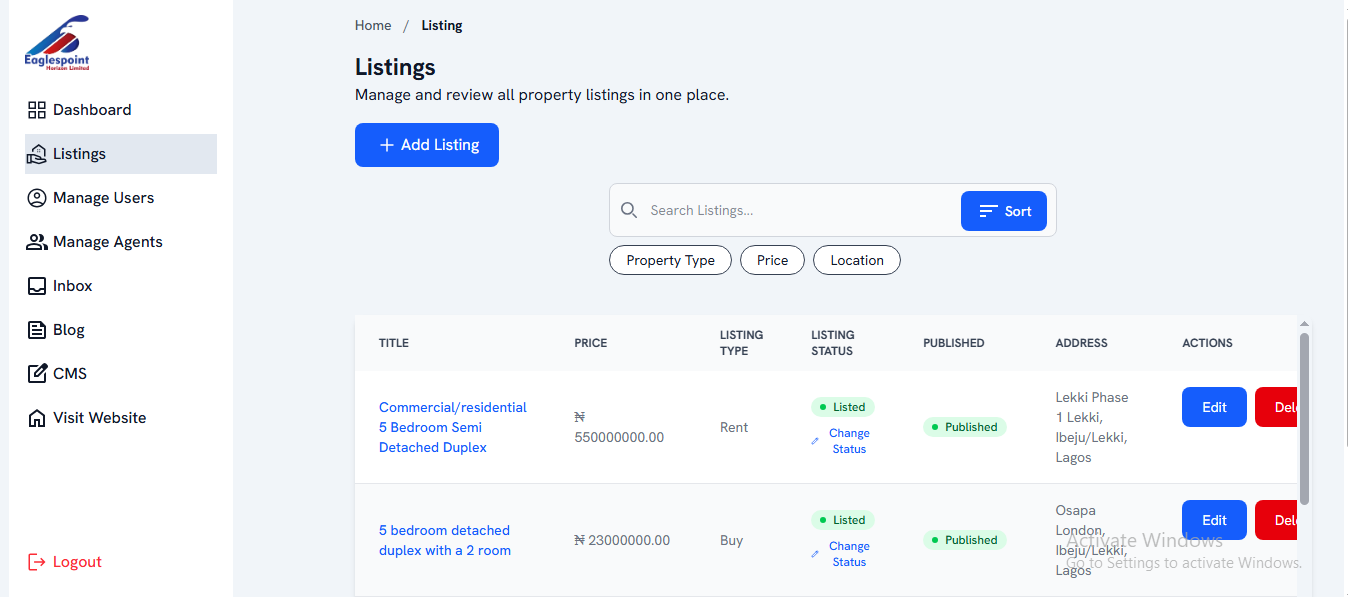The image size is (1348, 597).
Task: Click the CMS edit icon
Action: coord(37,374)
